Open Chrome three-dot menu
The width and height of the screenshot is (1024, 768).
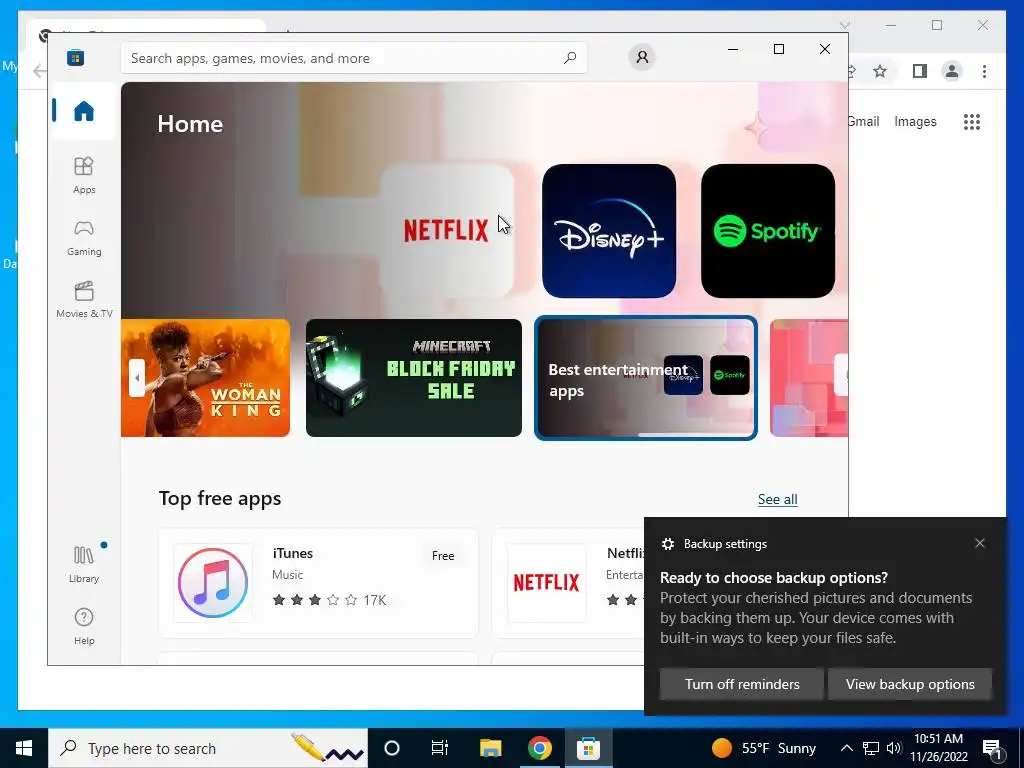coord(984,71)
